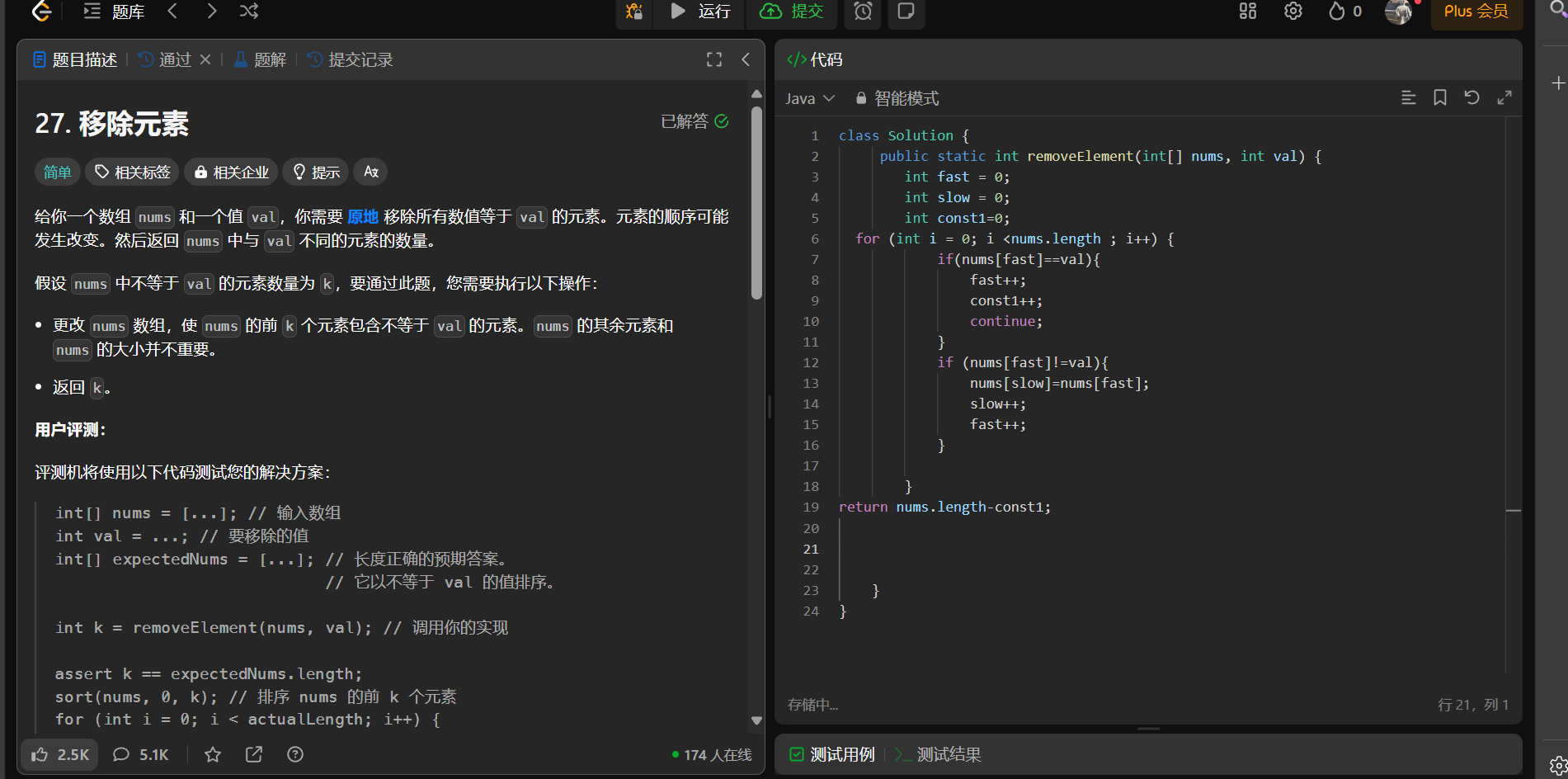This screenshot has width=1568, height=779.
Task: Reset code with the undo arrow icon
Action: 1471,97
